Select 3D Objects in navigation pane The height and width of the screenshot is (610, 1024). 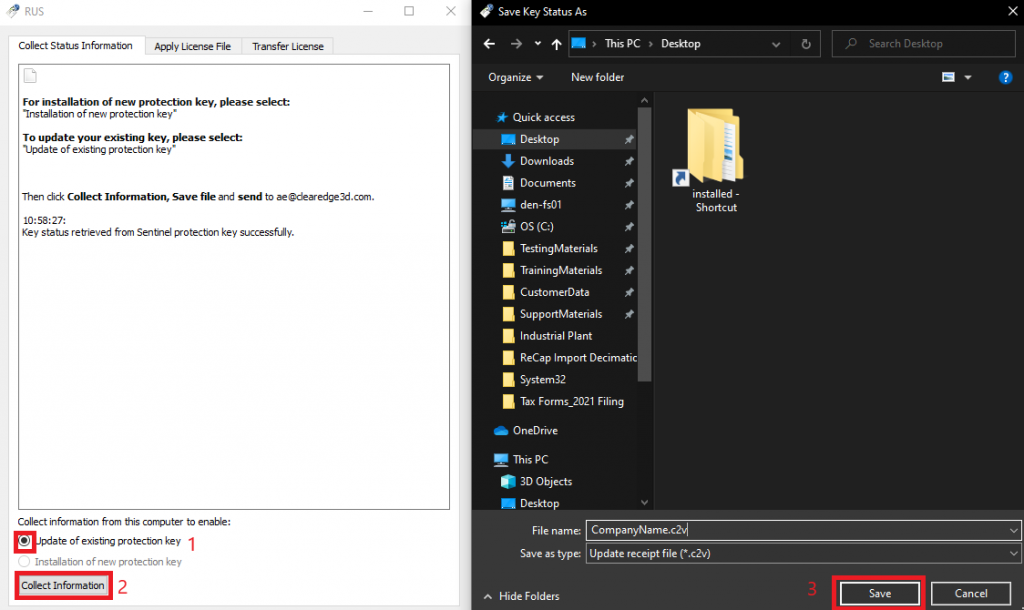tap(546, 482)
